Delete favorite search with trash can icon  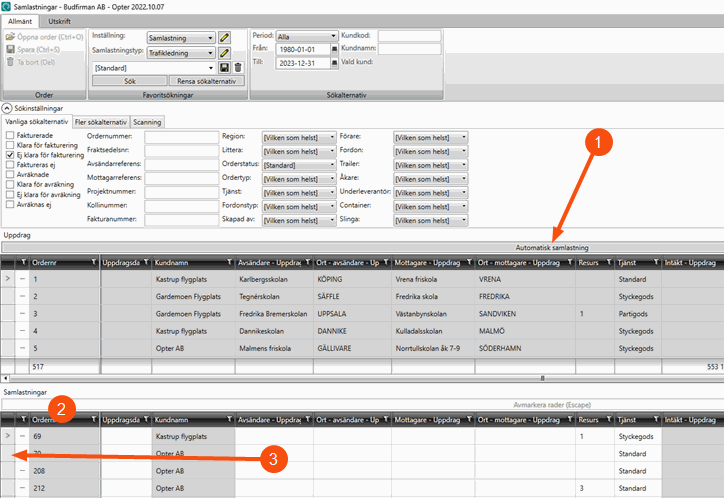point(238,67)
